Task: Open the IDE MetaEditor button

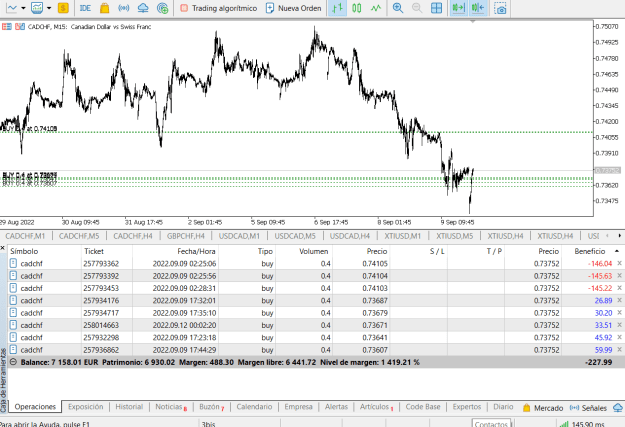Action: (85, 8)
